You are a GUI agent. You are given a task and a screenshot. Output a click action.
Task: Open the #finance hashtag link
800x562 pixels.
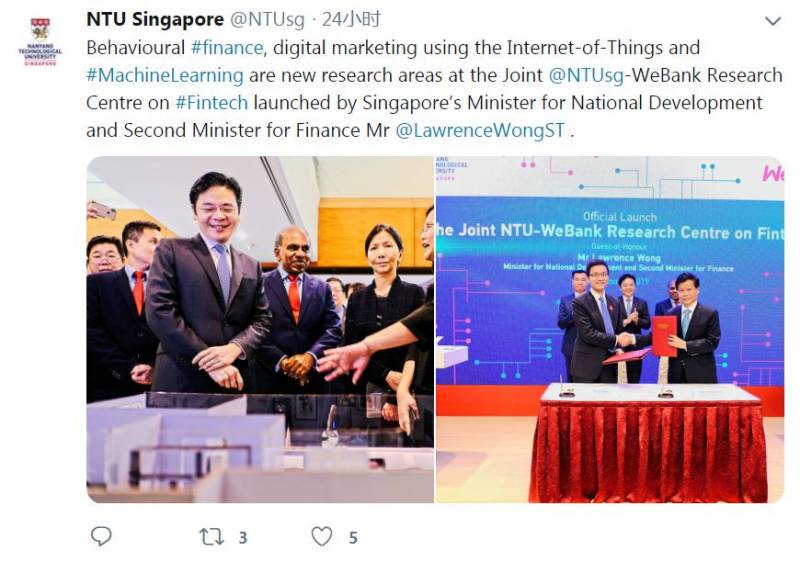pos(227,47)
